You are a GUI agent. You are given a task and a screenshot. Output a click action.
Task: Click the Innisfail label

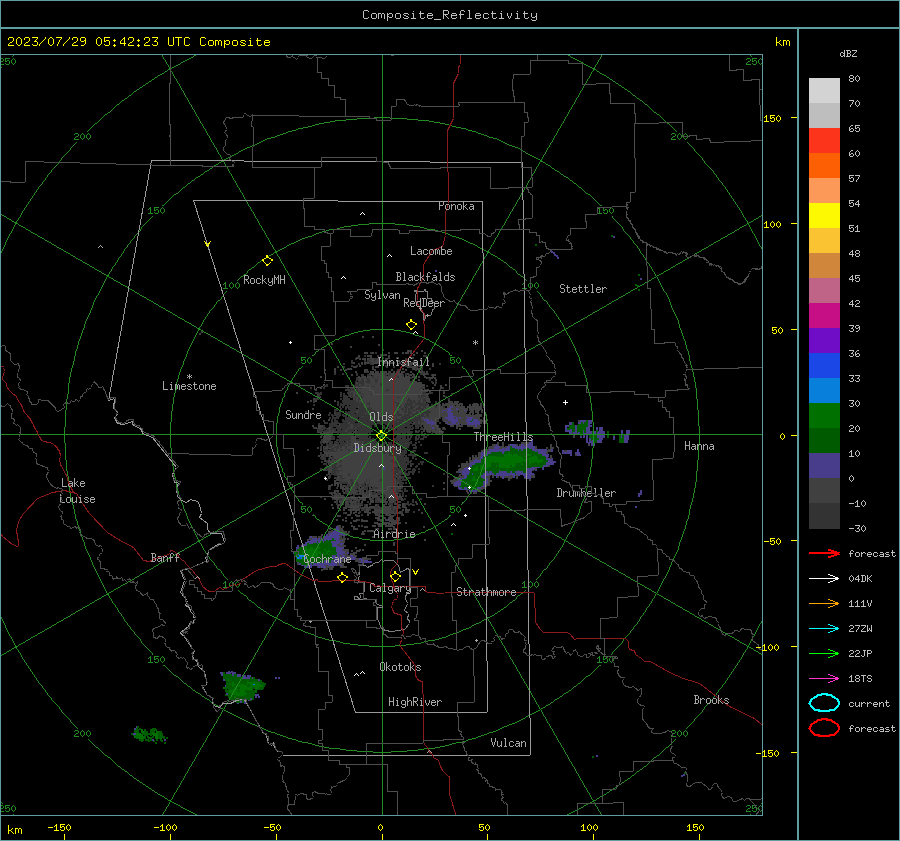pos(404,362)
